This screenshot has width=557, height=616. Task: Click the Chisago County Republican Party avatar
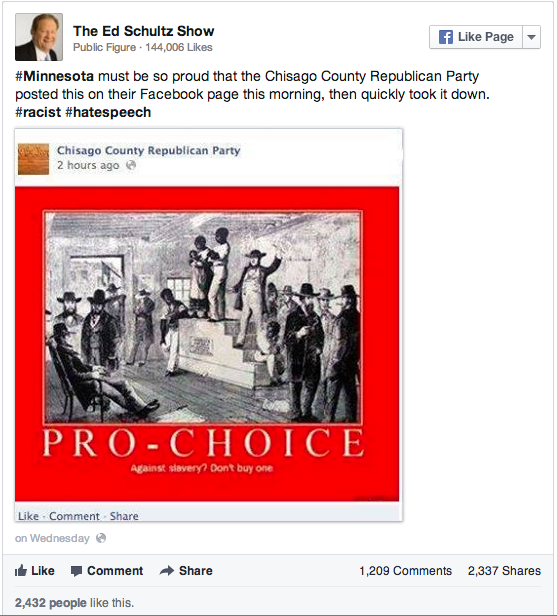33,159
